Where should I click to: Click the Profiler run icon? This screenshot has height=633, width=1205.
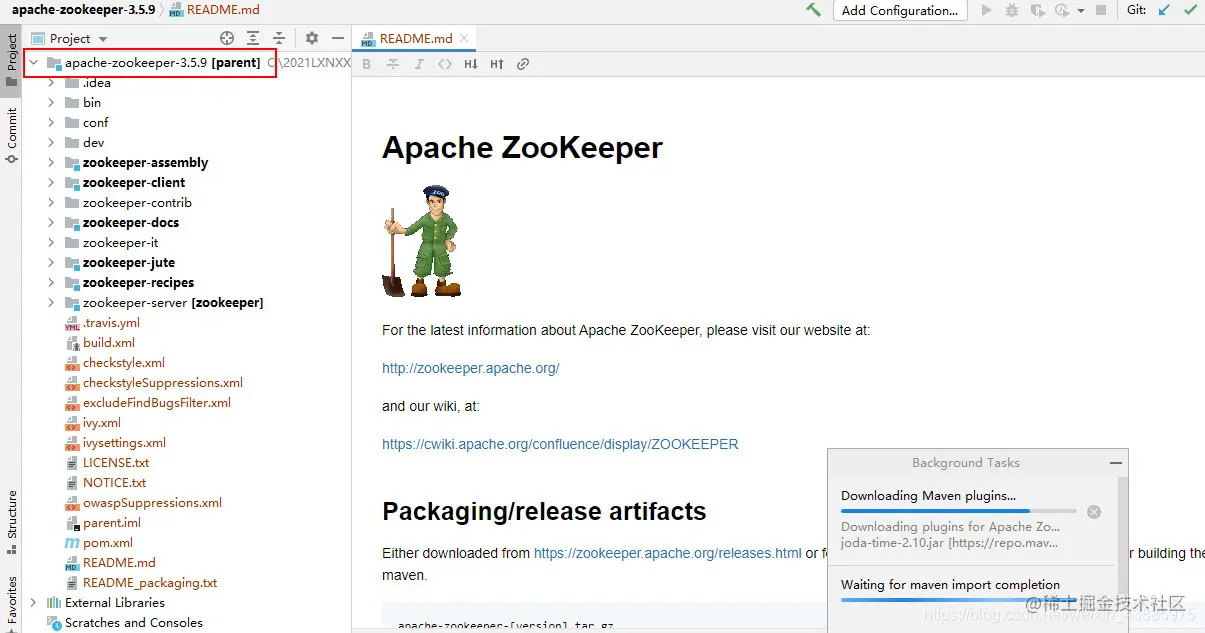pos(1064,10)
